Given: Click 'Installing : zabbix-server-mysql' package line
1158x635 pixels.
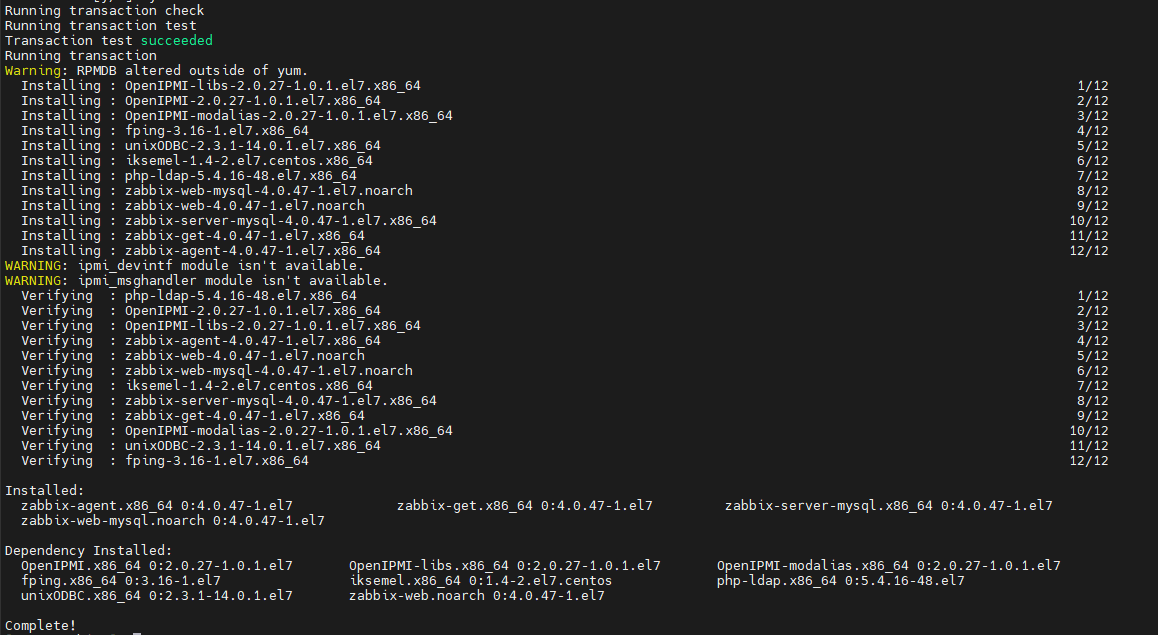Looking at the screenshot, I should point(229,221).
